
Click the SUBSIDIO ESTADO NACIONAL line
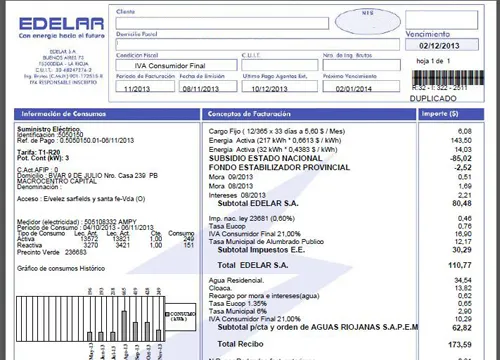(266, 158)
